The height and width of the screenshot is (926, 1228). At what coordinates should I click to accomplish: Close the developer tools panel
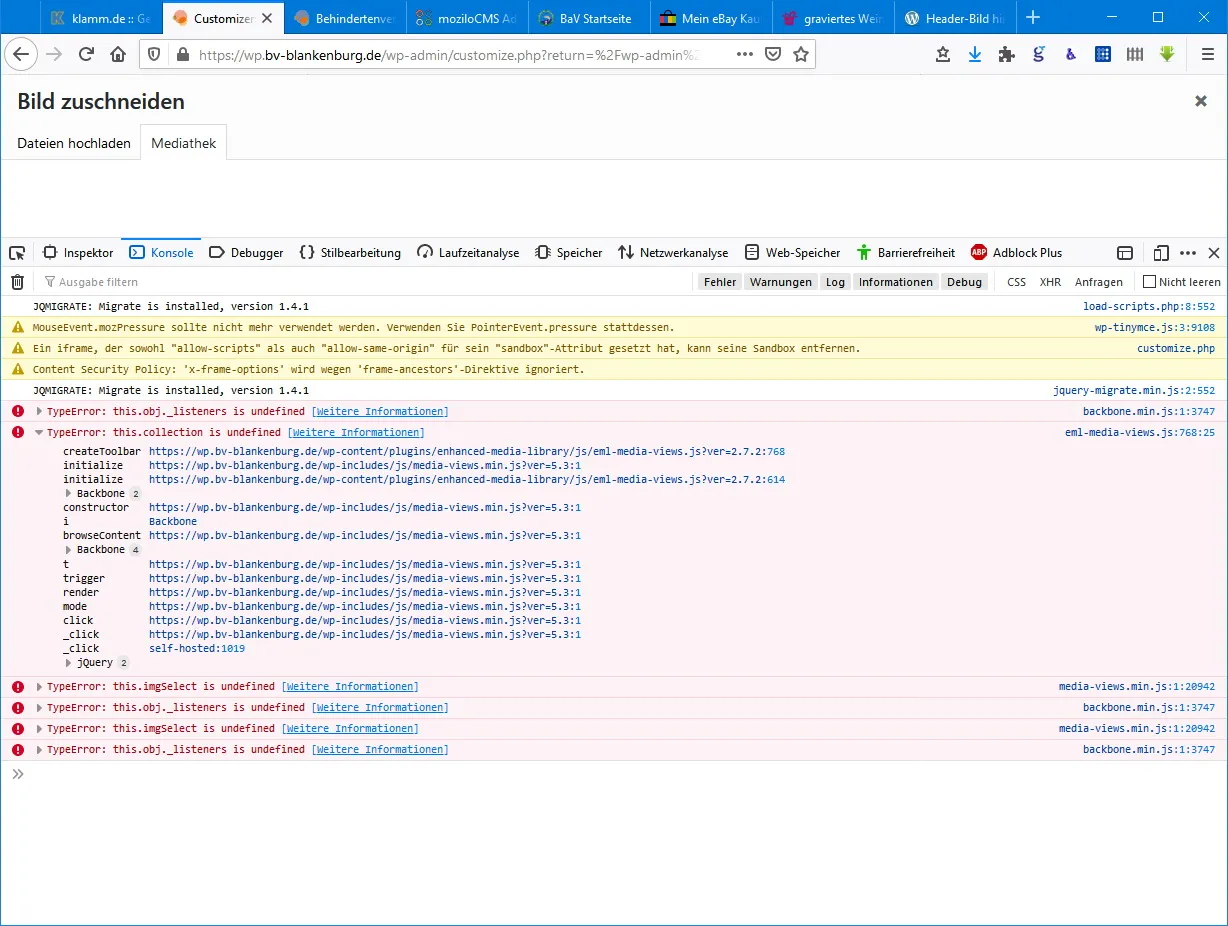(x=1214, y=253)
